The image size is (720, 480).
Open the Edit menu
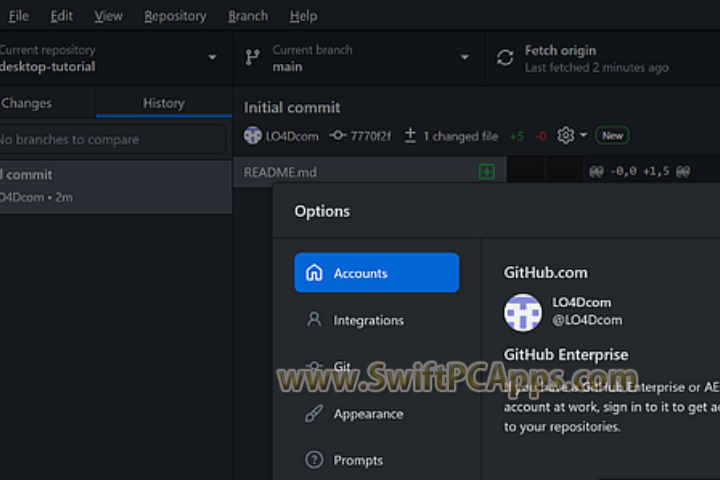pyautogui.click(x=62, y=16)
